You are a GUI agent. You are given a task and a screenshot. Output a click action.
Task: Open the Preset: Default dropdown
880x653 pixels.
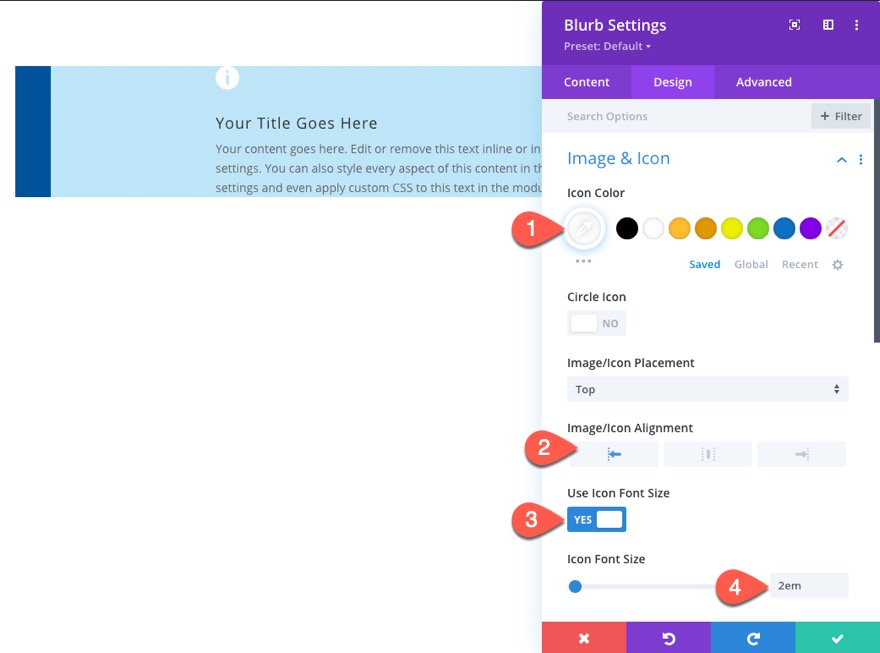pyautogui.click(x=607, y=46)
